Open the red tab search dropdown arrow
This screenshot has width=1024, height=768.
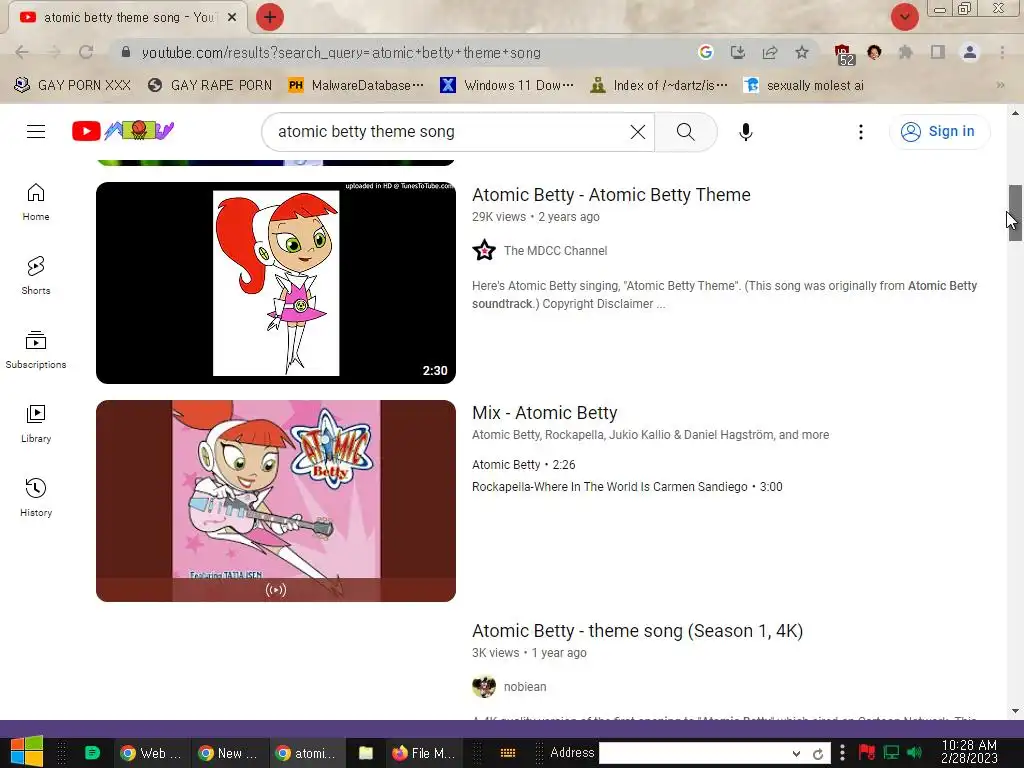(x=904, y=16)
